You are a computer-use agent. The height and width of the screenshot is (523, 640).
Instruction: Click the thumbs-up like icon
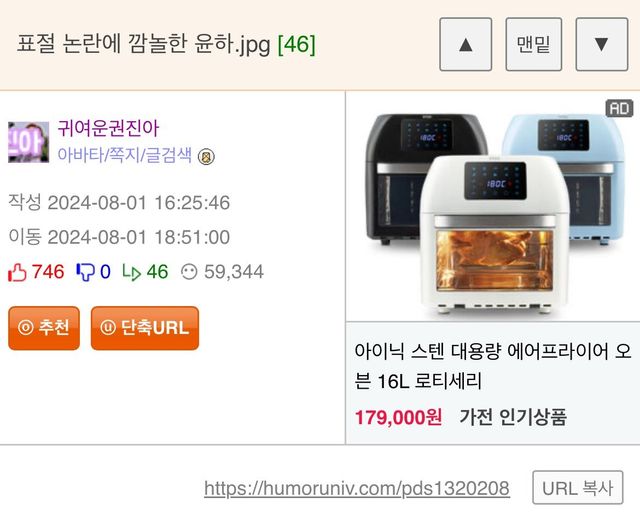17,272
